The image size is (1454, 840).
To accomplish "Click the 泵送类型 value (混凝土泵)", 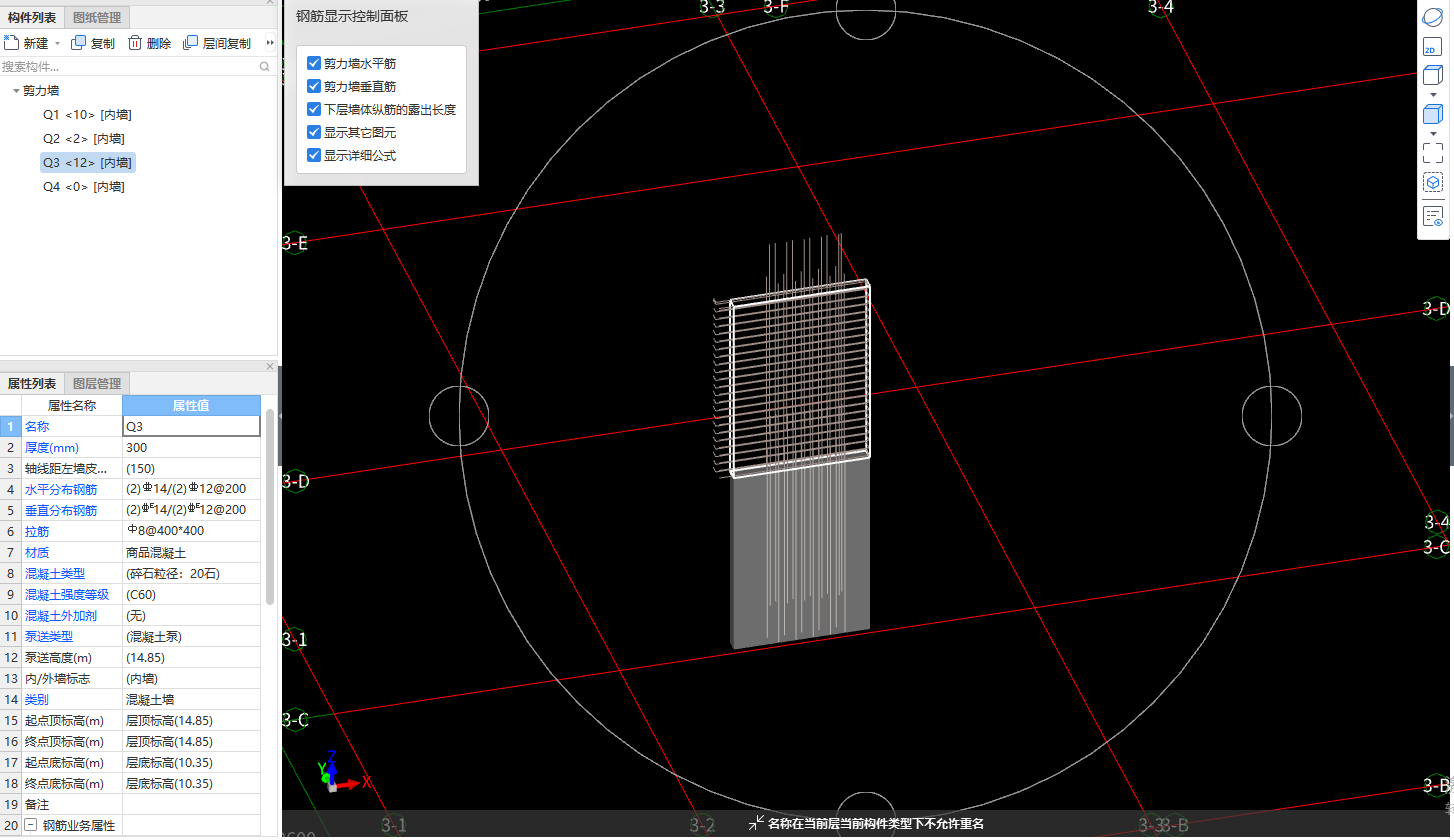I will (191, 636).
